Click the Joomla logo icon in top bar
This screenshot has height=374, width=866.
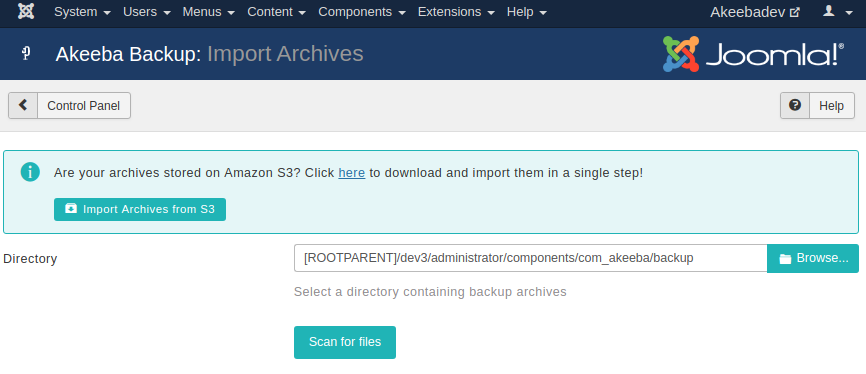(x=26, y=12)
